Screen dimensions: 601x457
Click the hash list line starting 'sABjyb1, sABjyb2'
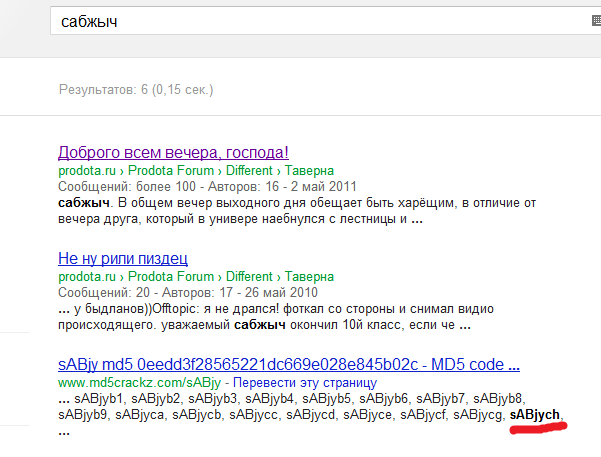tap(292, 398)
